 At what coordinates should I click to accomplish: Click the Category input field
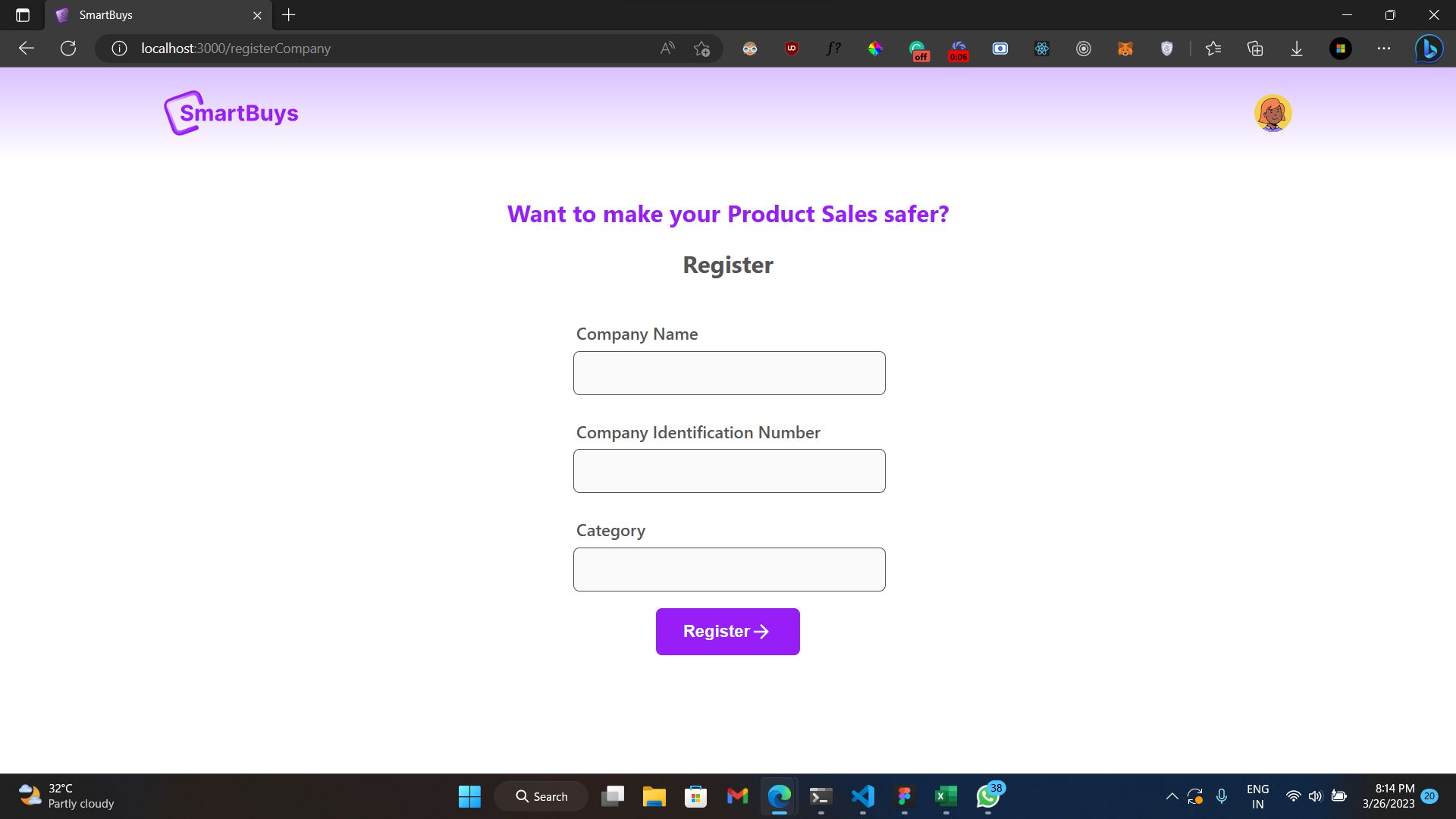pyautogui.click(x=729, y=569)
